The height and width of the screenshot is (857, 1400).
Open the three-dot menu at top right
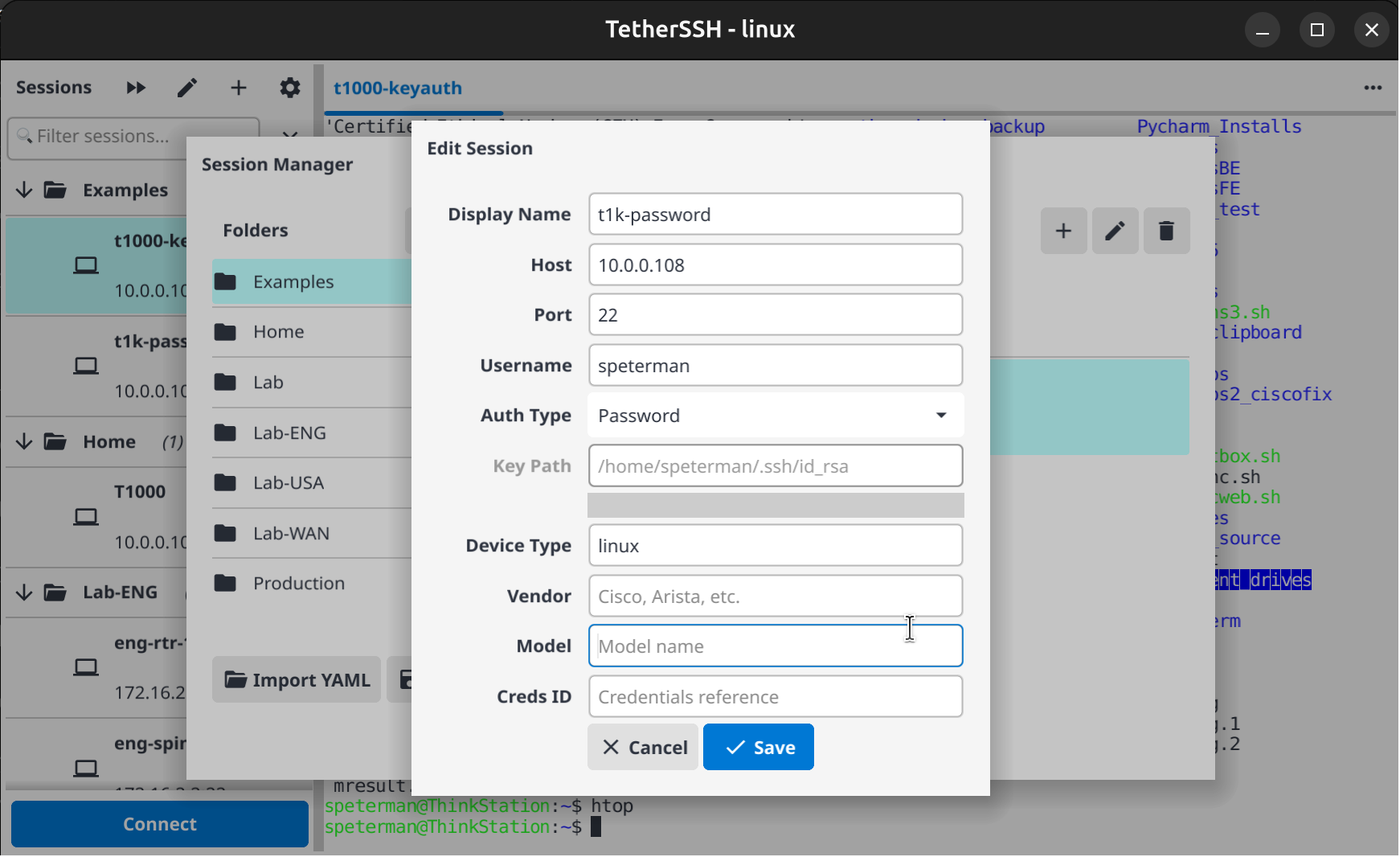pyautogui.click(x=1373, y=88)
